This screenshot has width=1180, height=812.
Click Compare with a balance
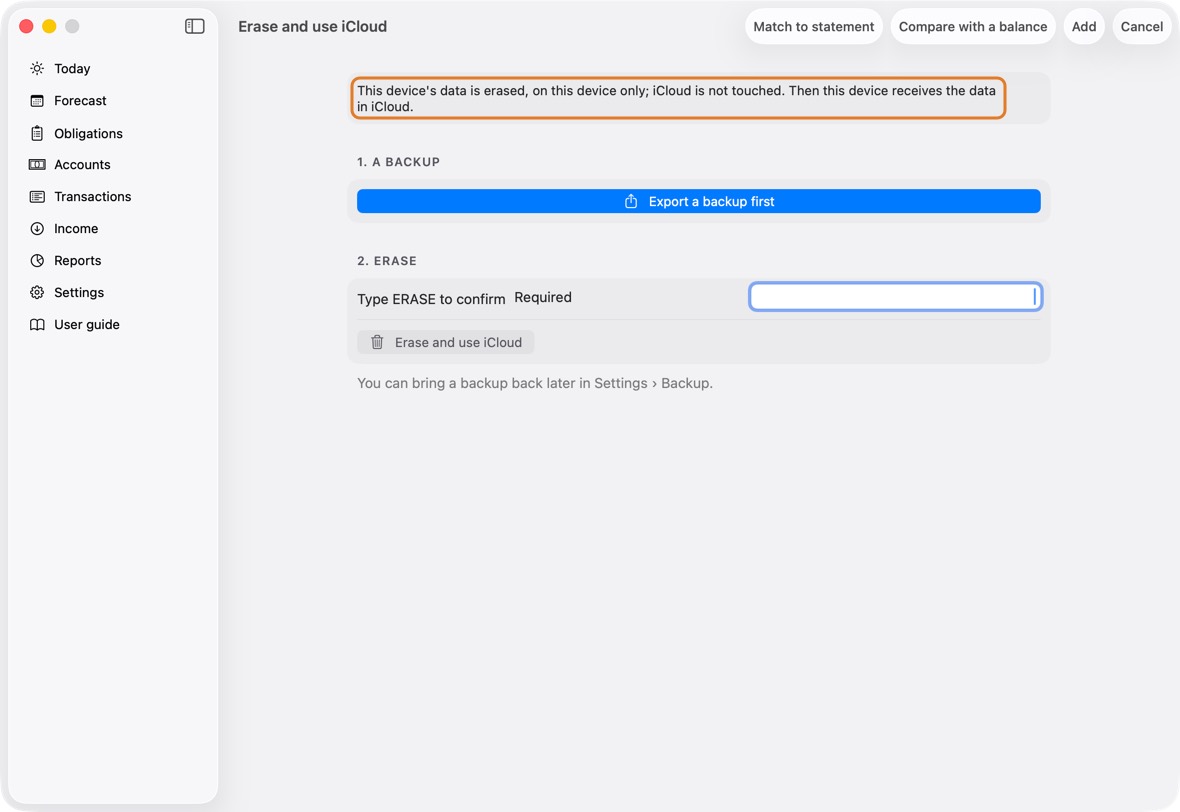[x=972, y=26]
